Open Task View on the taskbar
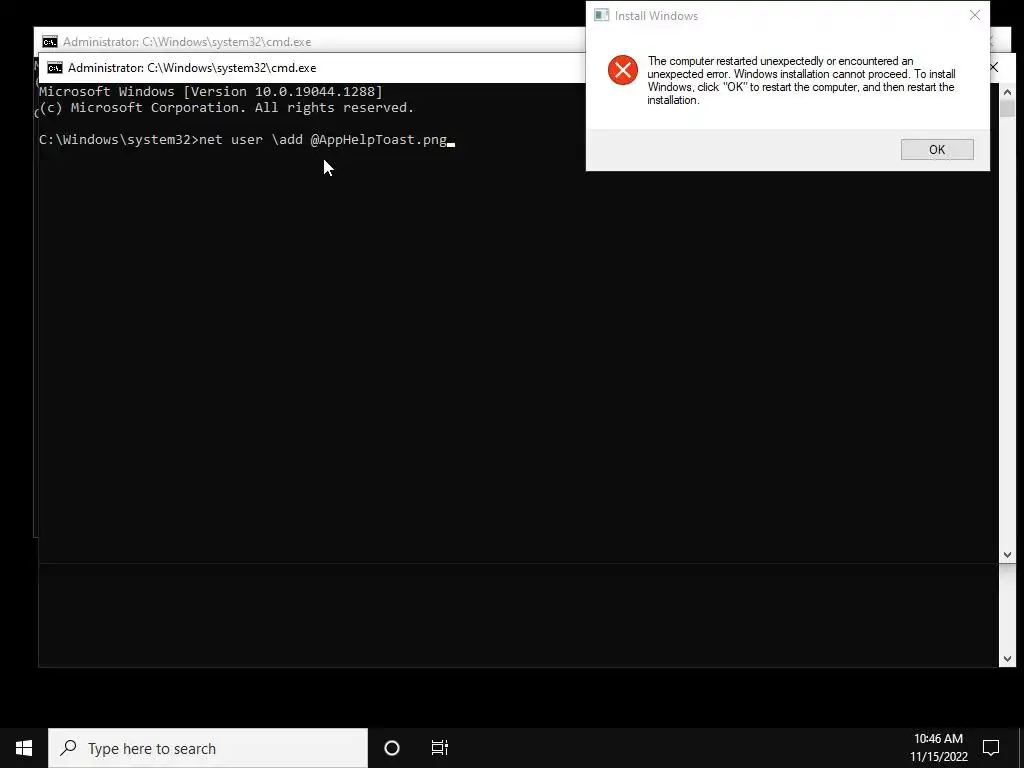Image resolution: width=1024 pixels, height=768 pixels. 440,748
